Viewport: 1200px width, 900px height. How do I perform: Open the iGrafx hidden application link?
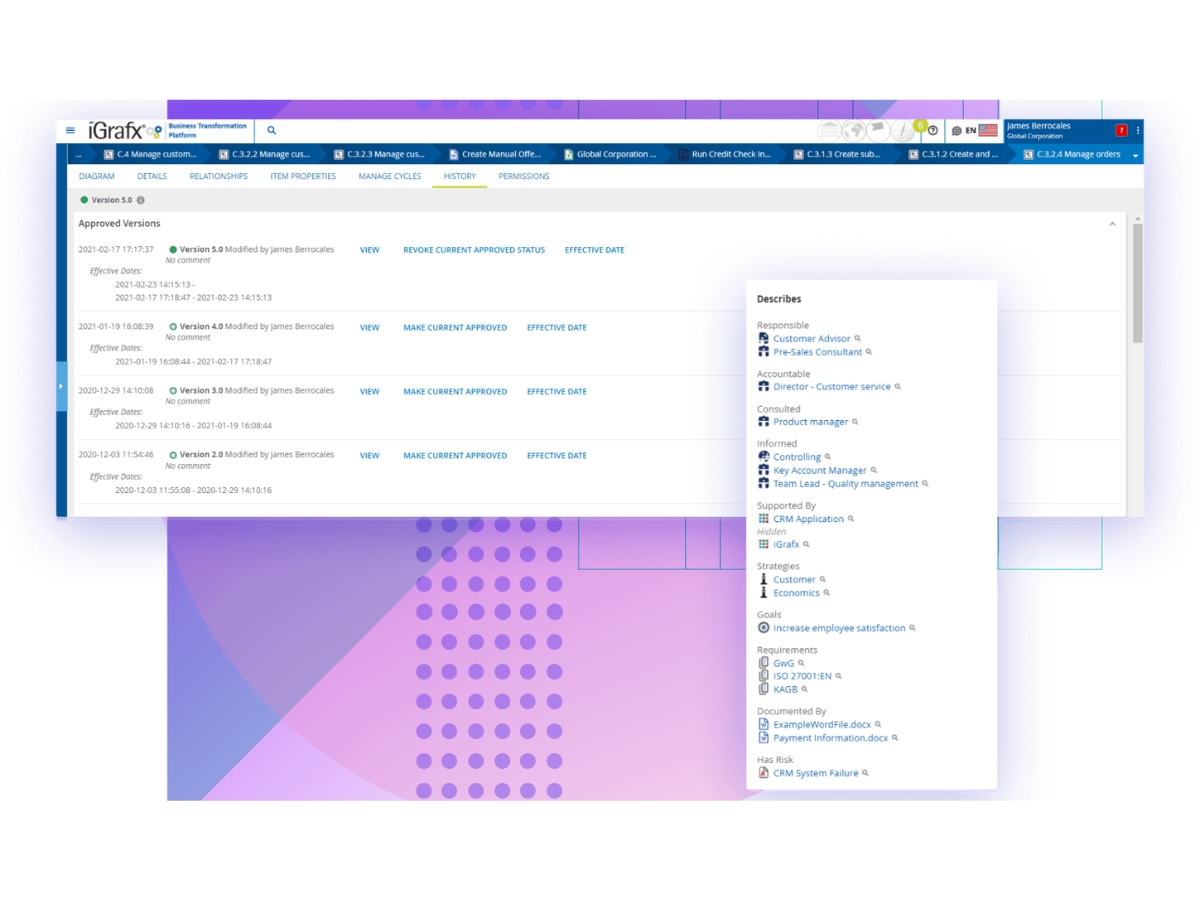coord(786,545)
